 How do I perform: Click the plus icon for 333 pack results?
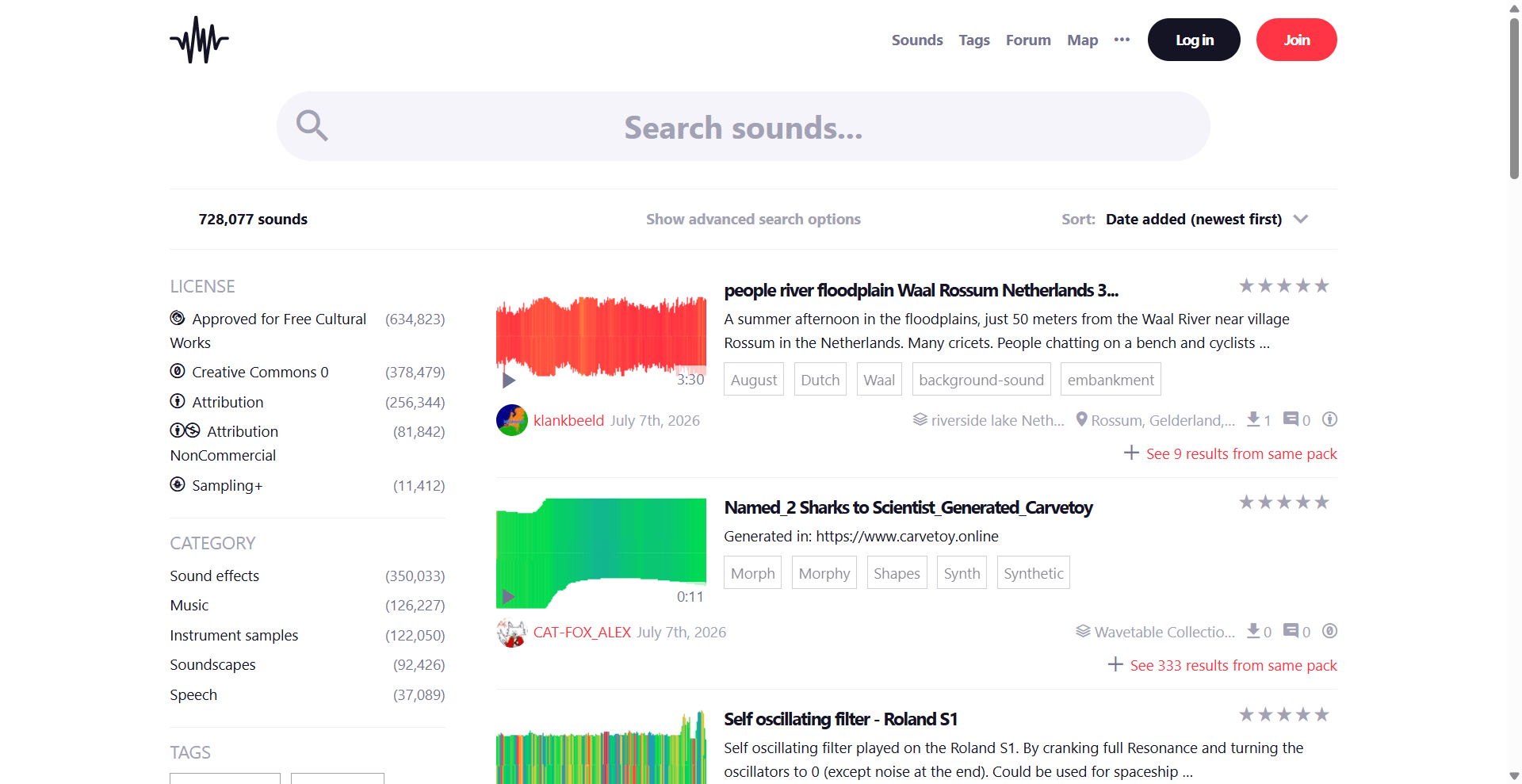(x=1115, y=664)
